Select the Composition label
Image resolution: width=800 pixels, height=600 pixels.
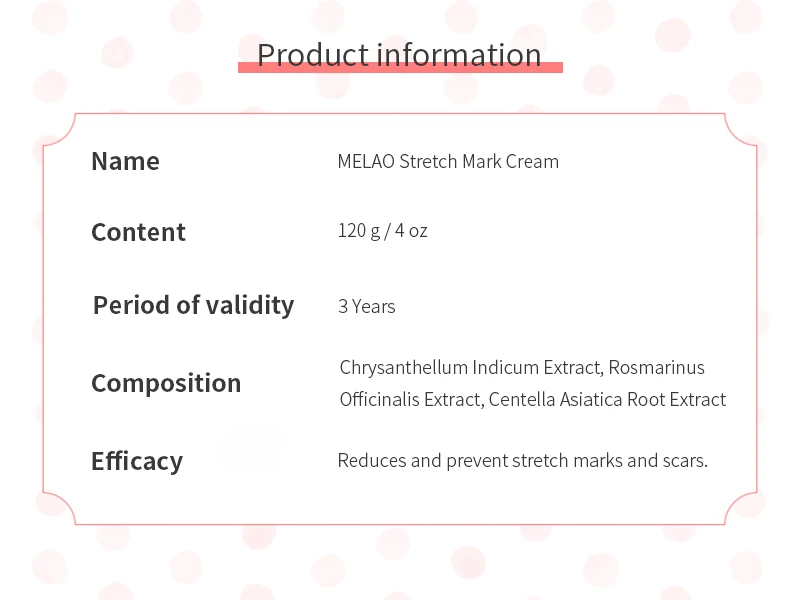166,383
